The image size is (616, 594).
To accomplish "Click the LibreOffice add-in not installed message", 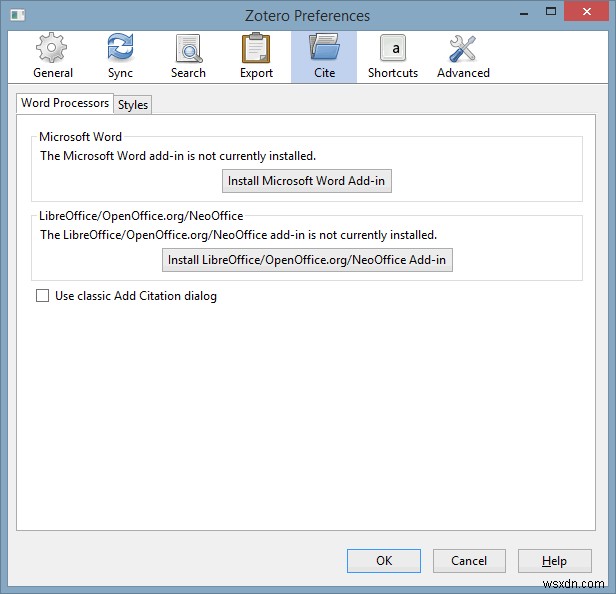I will [238, 235].
